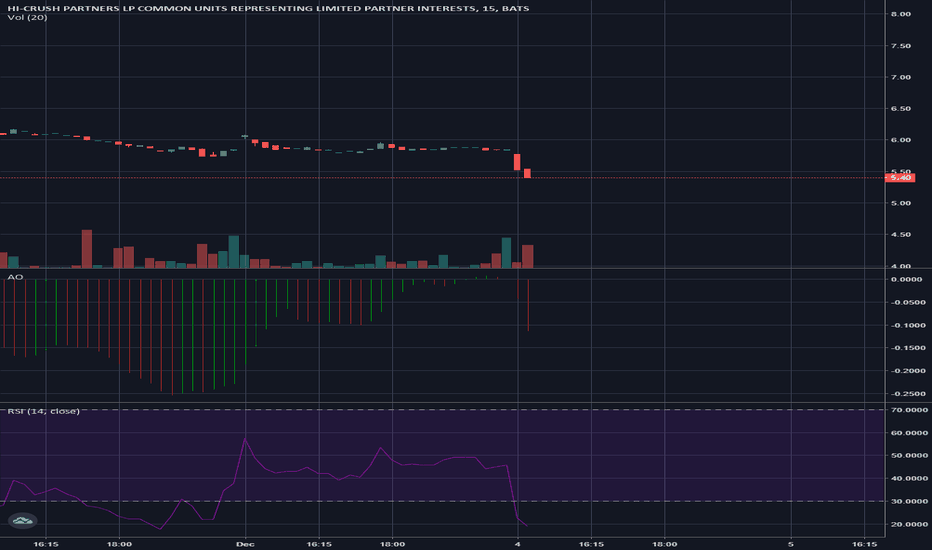The width and height of the screenshot is (932, 550).
Task: Select the Vol (20) indicator label
Action: (27, 17)
